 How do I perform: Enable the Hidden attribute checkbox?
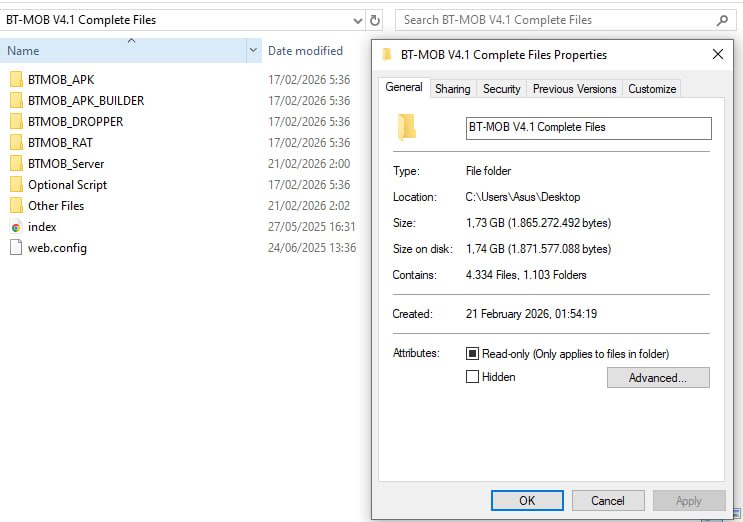(473, 377)
